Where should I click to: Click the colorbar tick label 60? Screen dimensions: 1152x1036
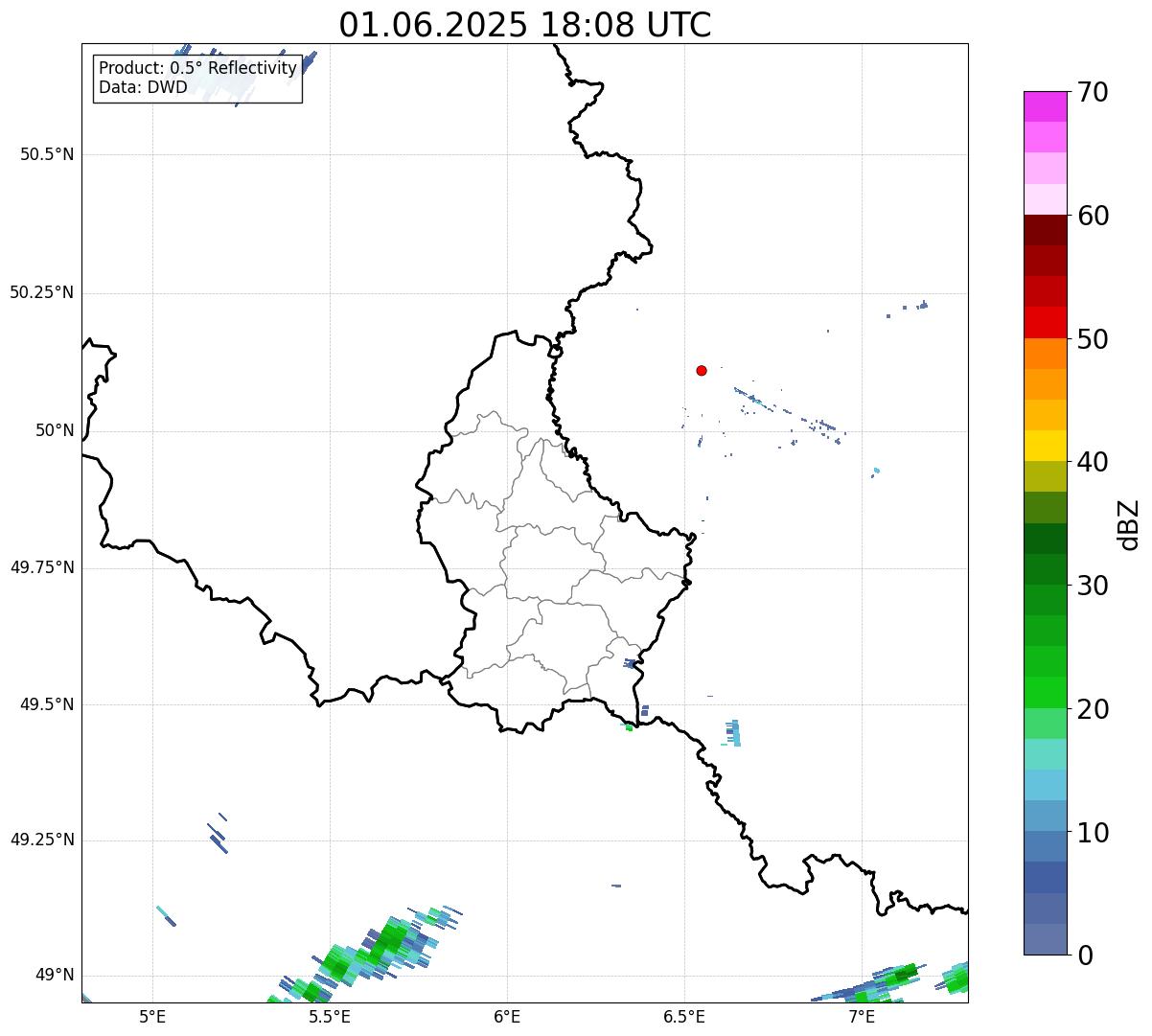pyautogui.click(x=1093, y=216)
